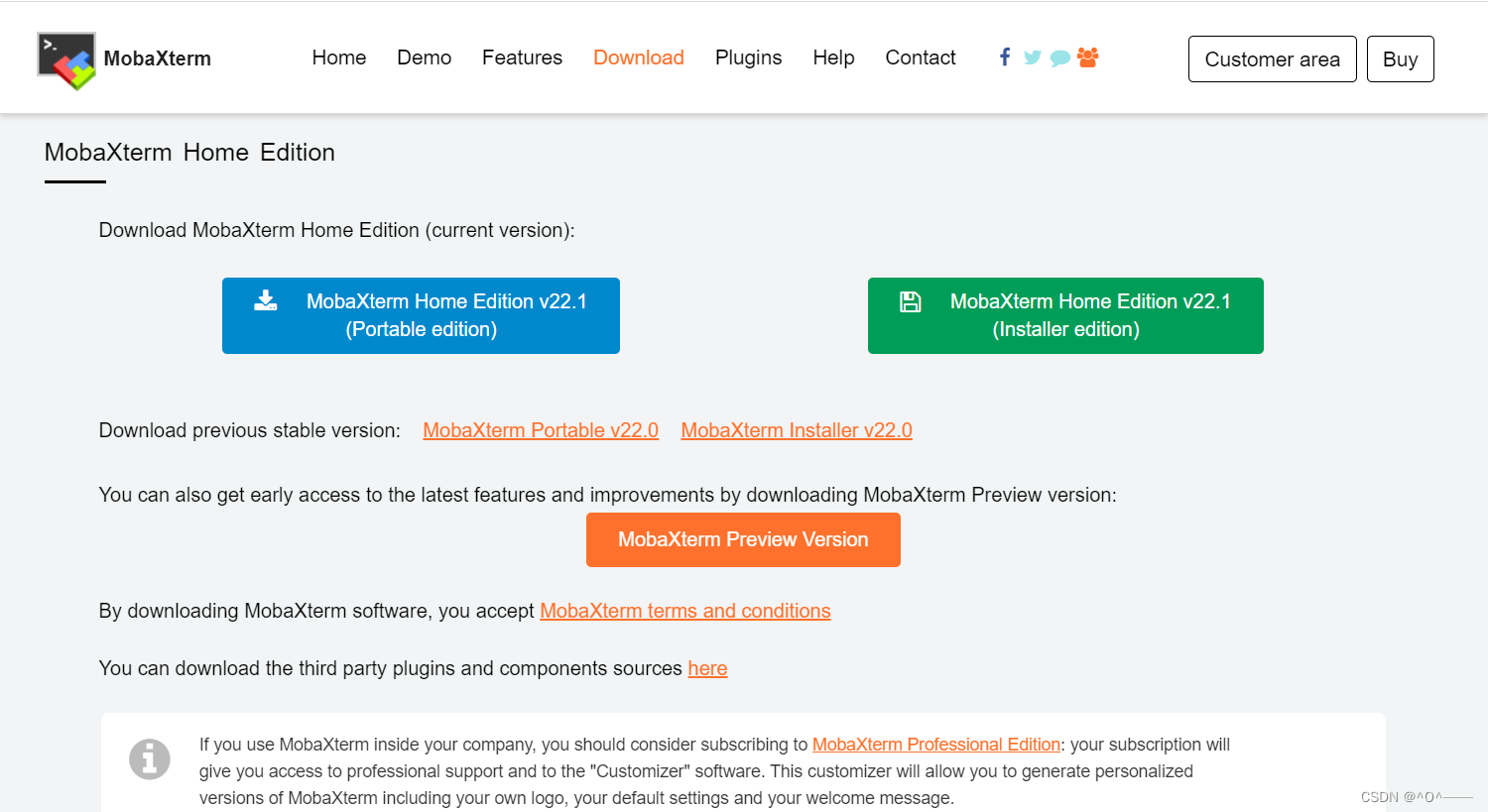
Task: Click the MobaXterm Preview Version button
Action: click(743, 539)
